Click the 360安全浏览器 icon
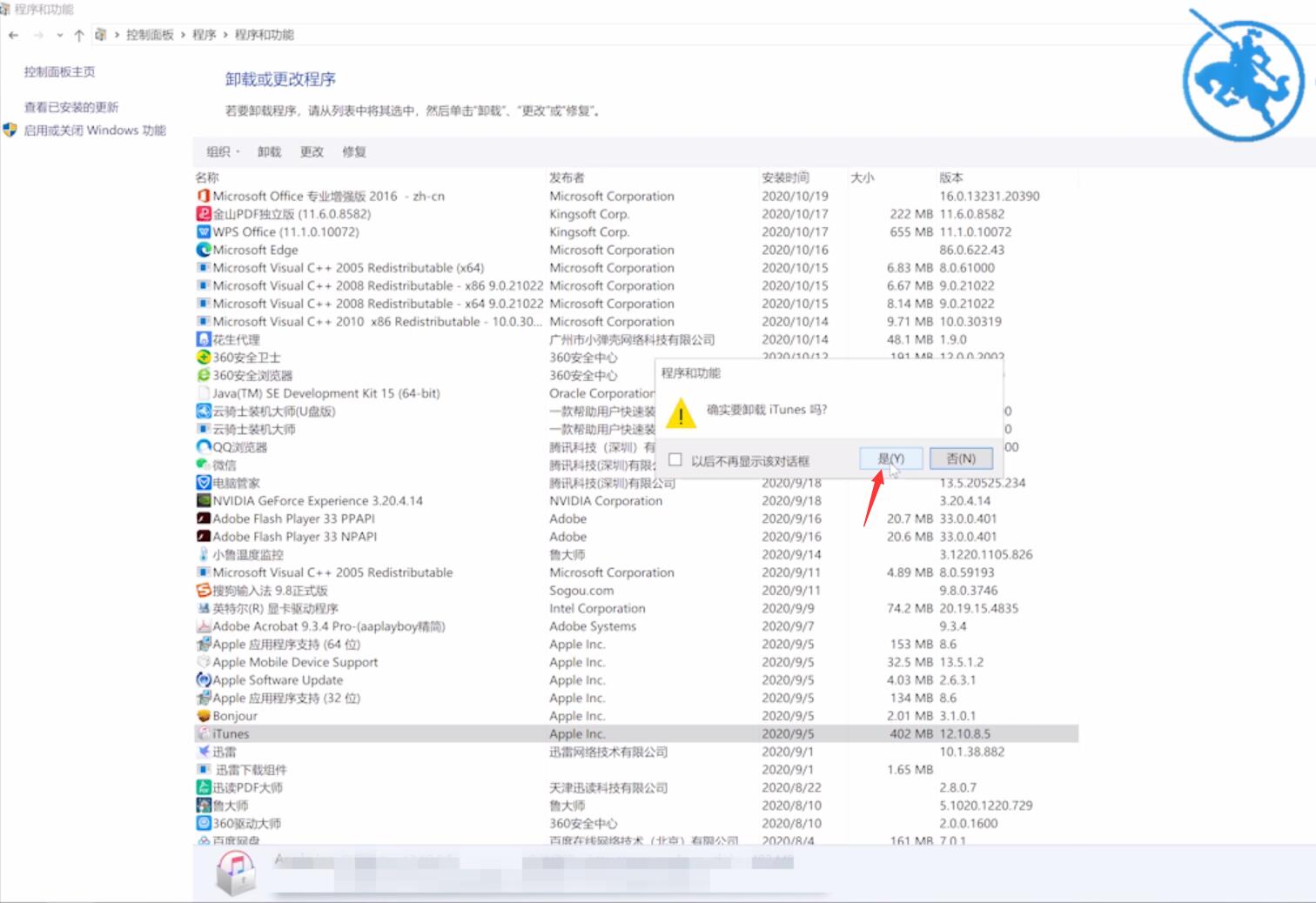Screen dimensions: 1316x903 point(204,375)
